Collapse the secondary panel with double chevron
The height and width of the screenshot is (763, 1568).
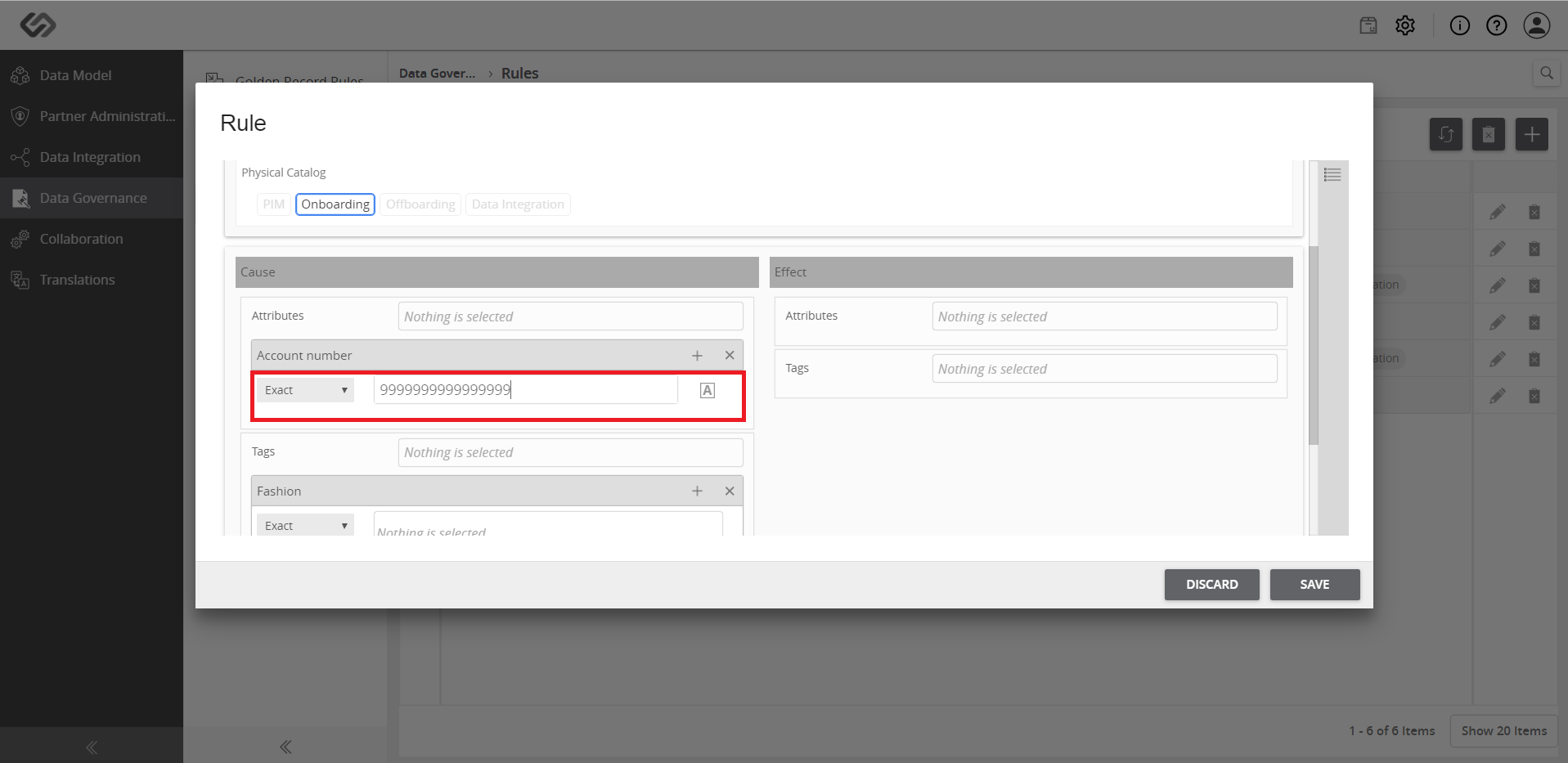pyautogui.click(x=285, y=747)
